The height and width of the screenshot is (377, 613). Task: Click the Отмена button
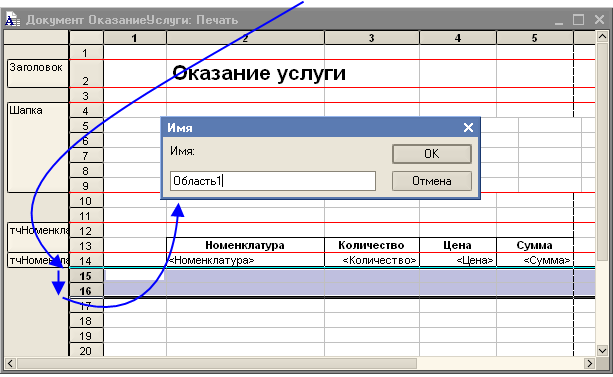pyautogui.click(x=432, y=181)
